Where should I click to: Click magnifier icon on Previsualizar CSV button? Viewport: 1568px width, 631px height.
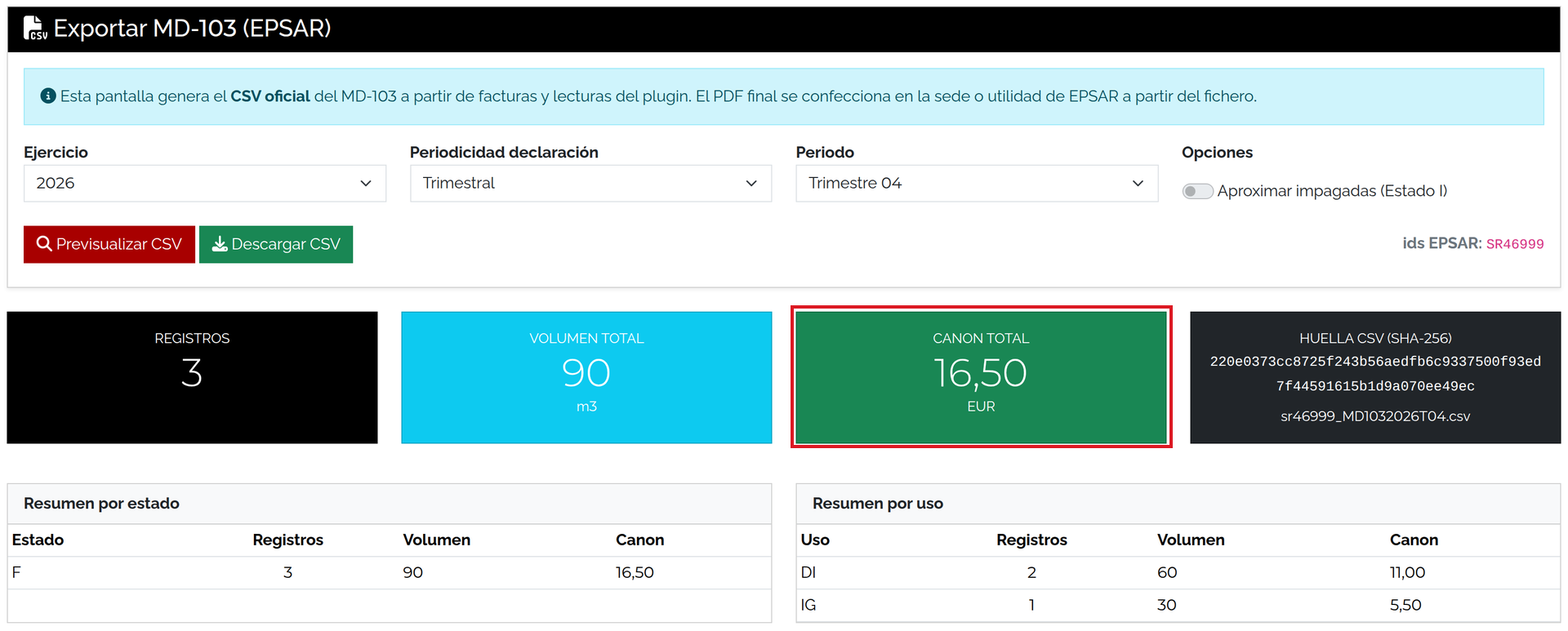(44, 244)
